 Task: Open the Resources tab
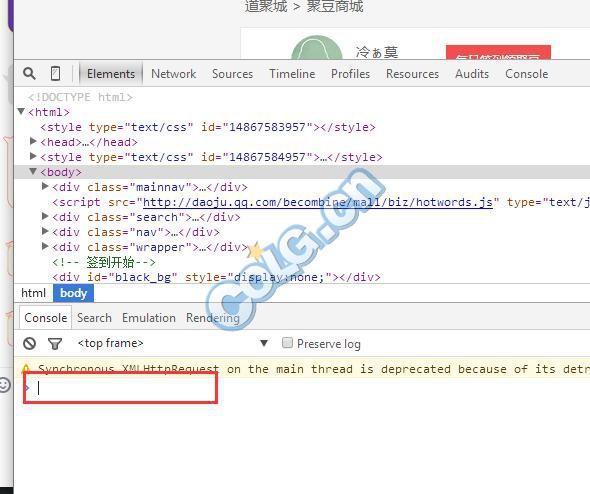click(x=412, y=74)
